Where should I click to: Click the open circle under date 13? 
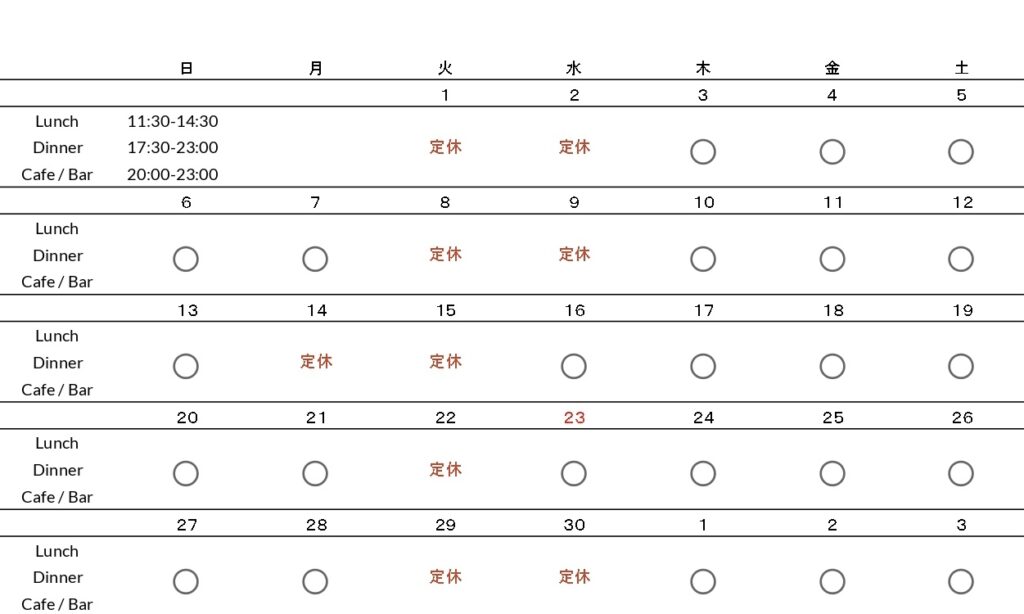click(x=186, y=366)
